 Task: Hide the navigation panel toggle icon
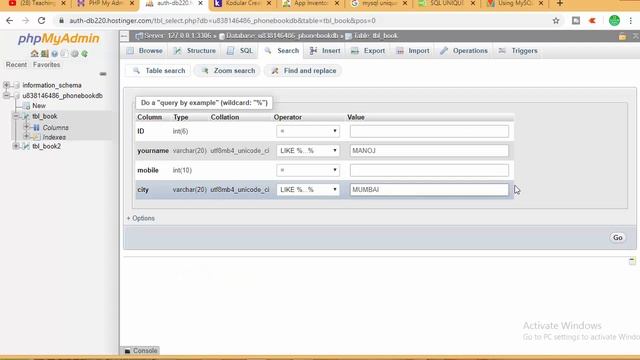point(124,36)
